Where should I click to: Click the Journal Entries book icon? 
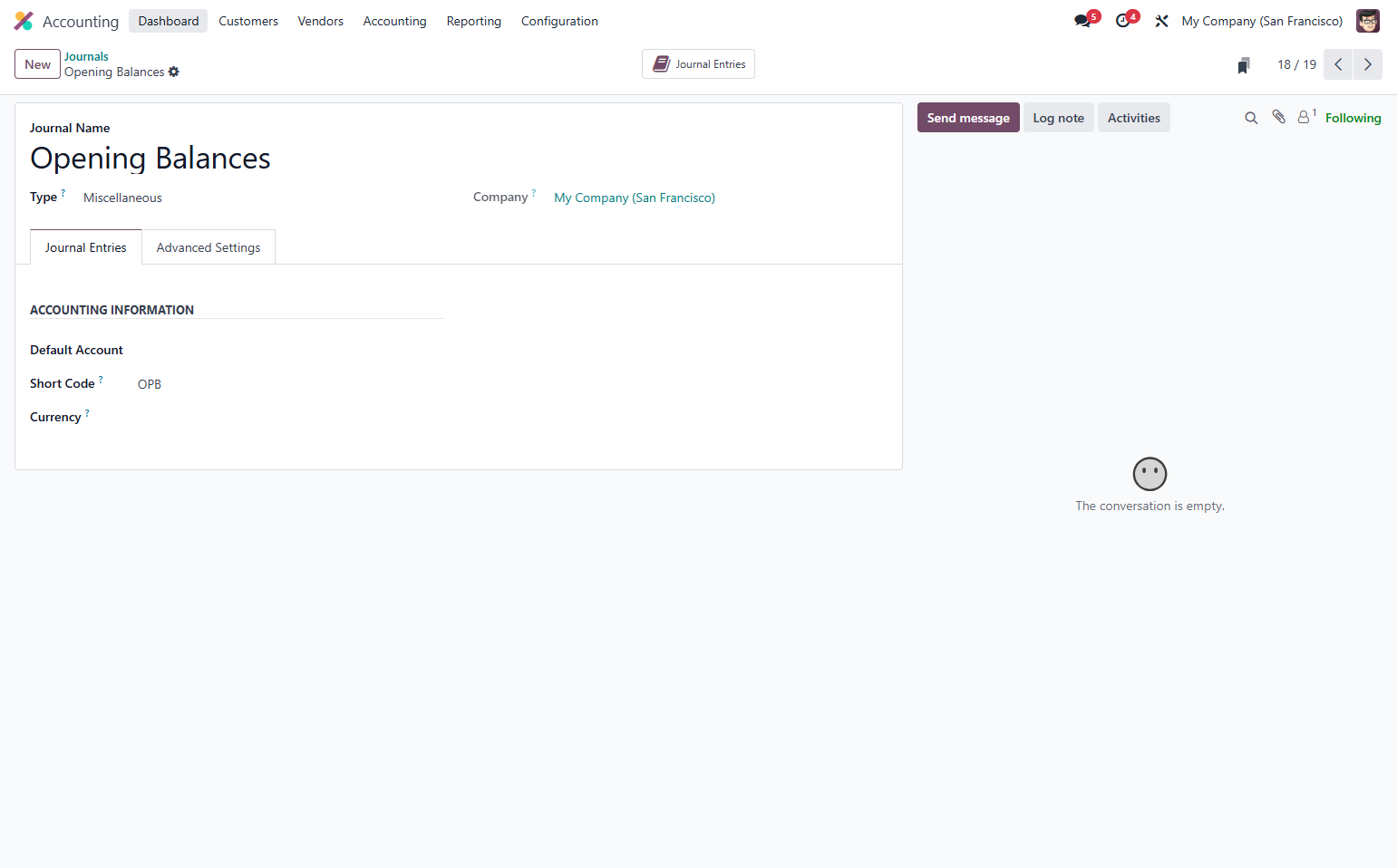click(662, 64)
